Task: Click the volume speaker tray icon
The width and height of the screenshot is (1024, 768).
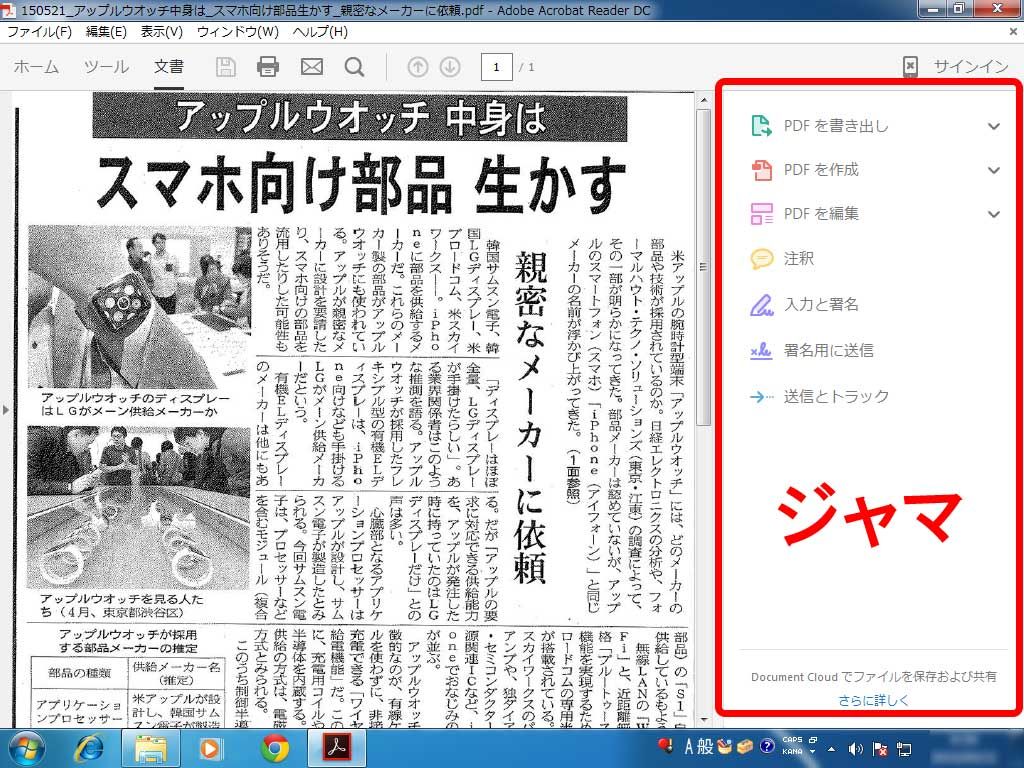Action: pos(856,749)
